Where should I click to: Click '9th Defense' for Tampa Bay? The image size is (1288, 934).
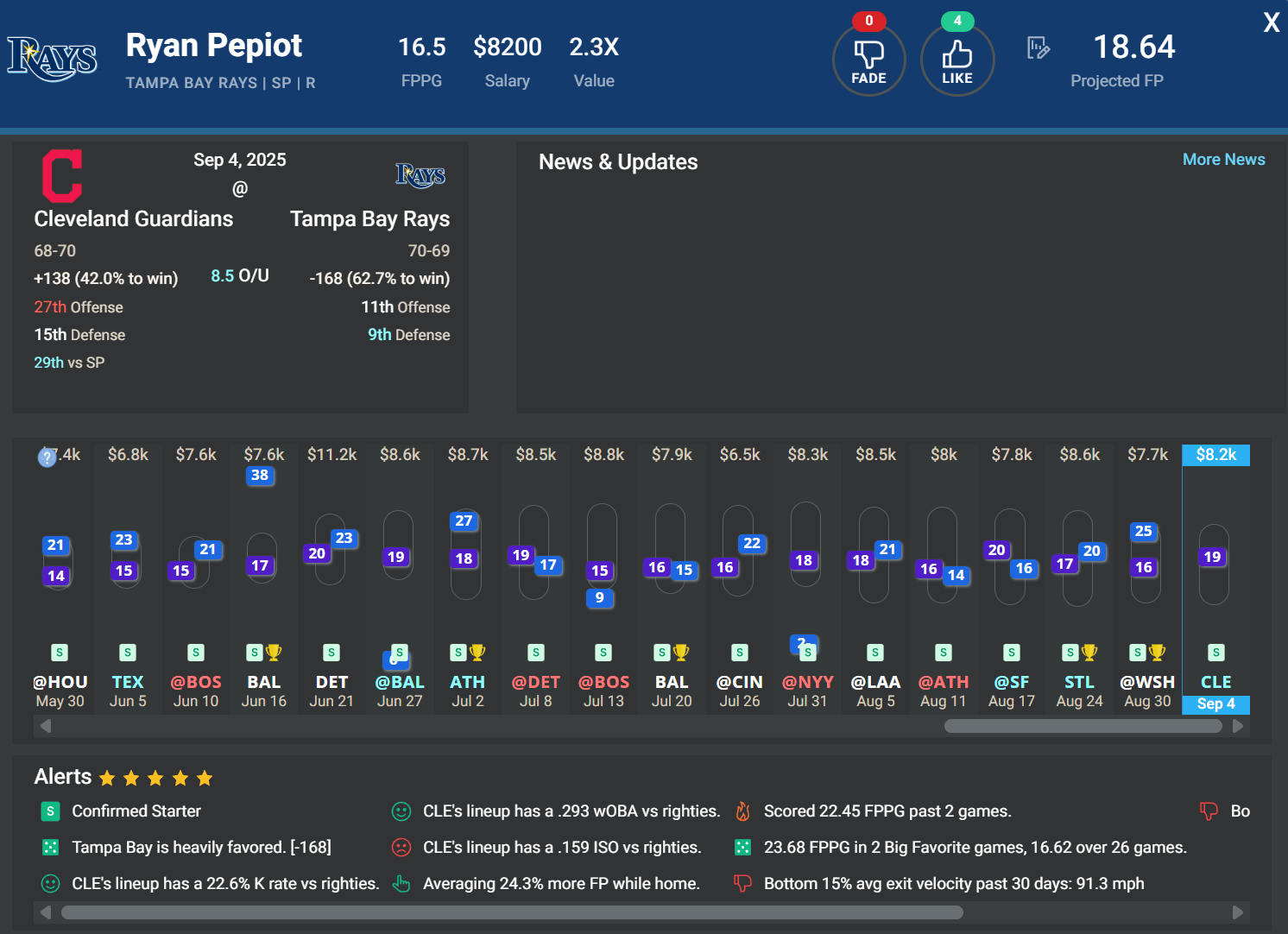[409, 335]
